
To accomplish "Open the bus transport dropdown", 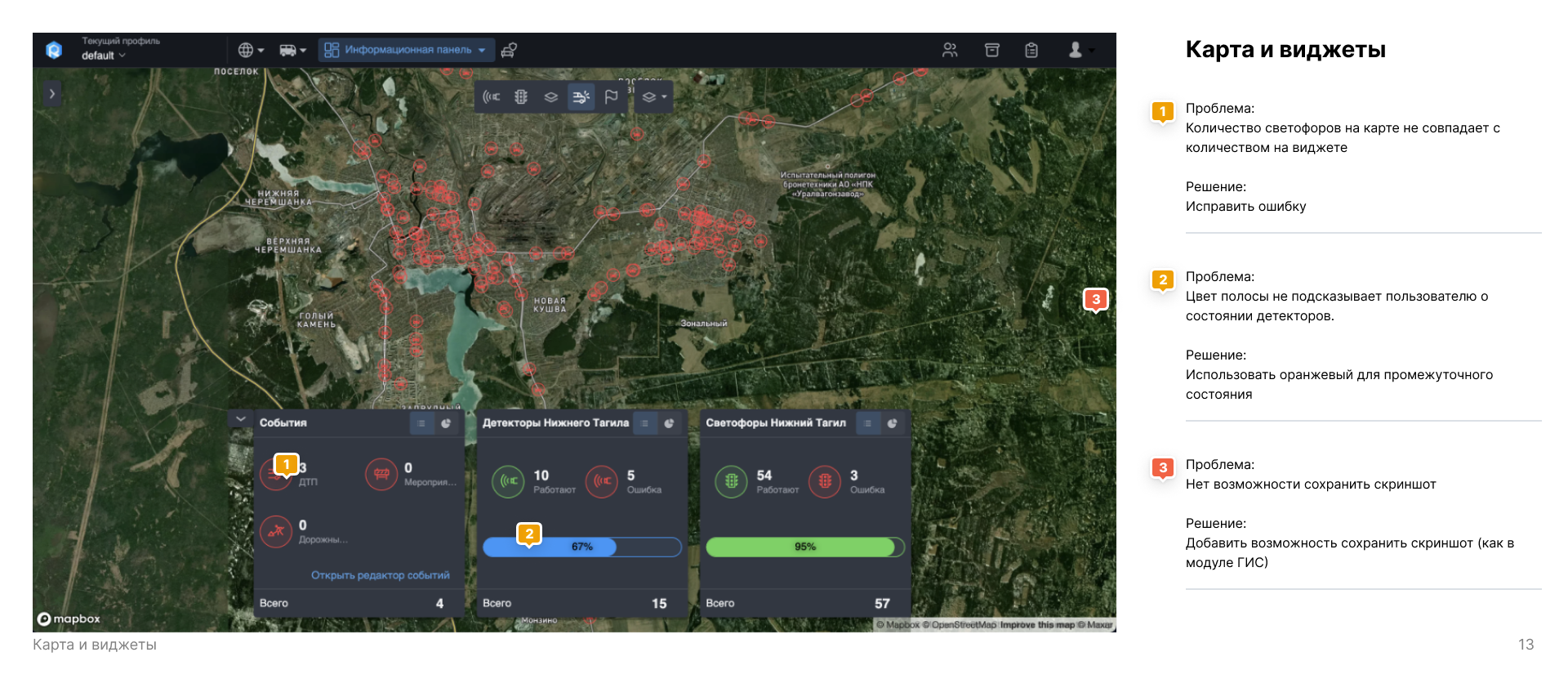I will click(x=292, y=50).
